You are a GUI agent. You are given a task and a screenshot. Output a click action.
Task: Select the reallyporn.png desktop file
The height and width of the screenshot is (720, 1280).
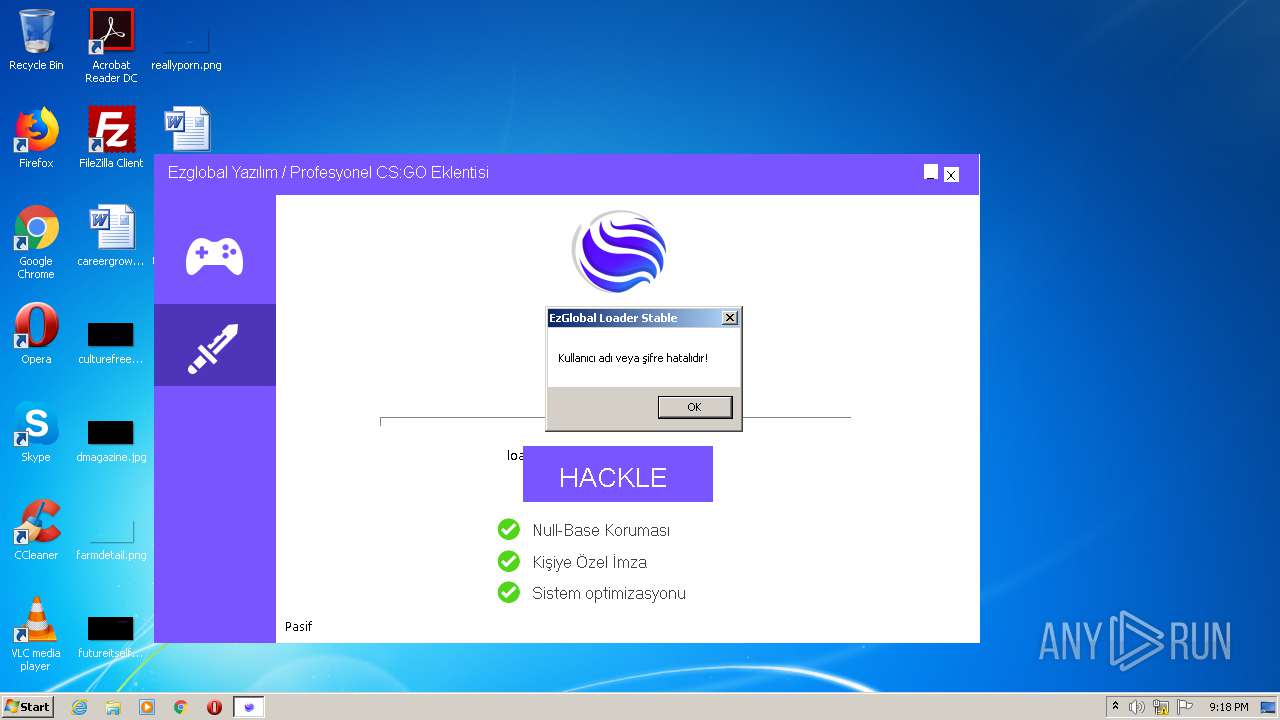point(186,46)
